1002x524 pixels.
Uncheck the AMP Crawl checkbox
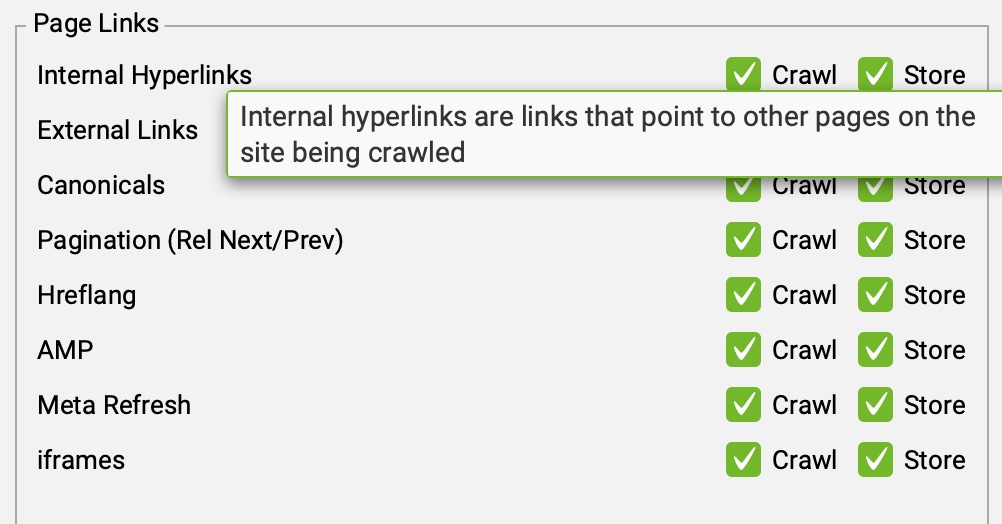click(x=742, y=350)
